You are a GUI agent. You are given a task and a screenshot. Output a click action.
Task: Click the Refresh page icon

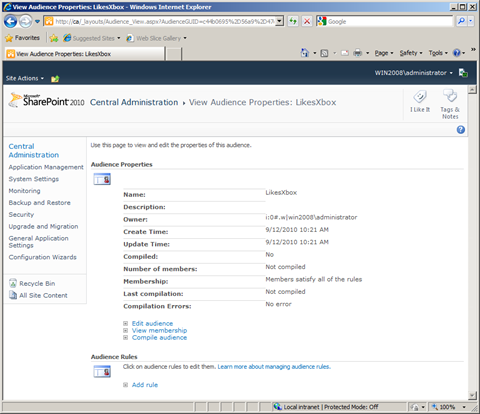[x=293, y=22]
